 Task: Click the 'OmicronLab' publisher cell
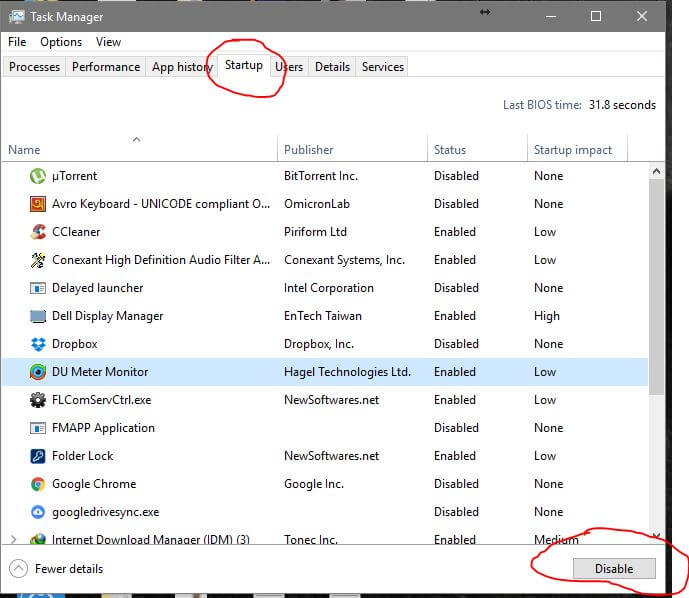point(317,204)
